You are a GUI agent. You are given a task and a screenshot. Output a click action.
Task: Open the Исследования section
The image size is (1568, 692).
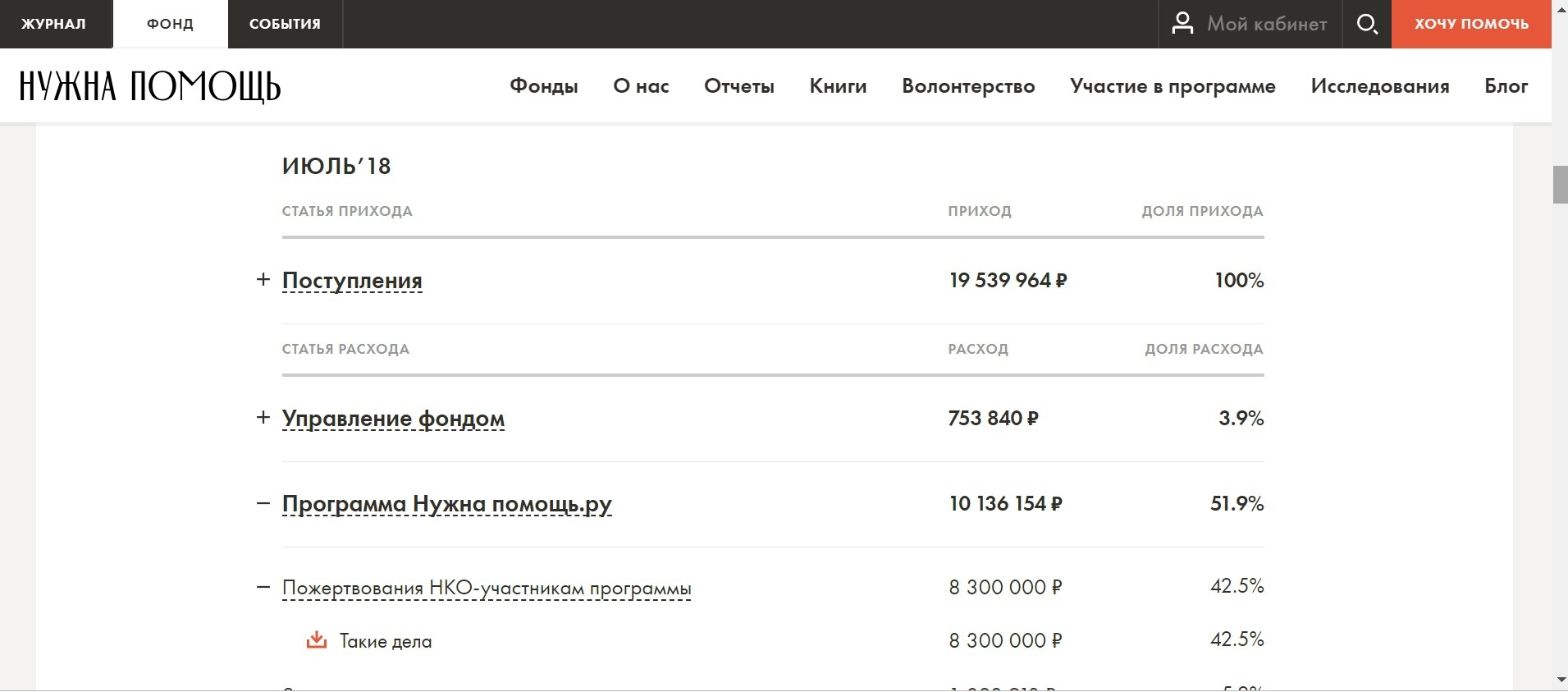point(1379,86)
